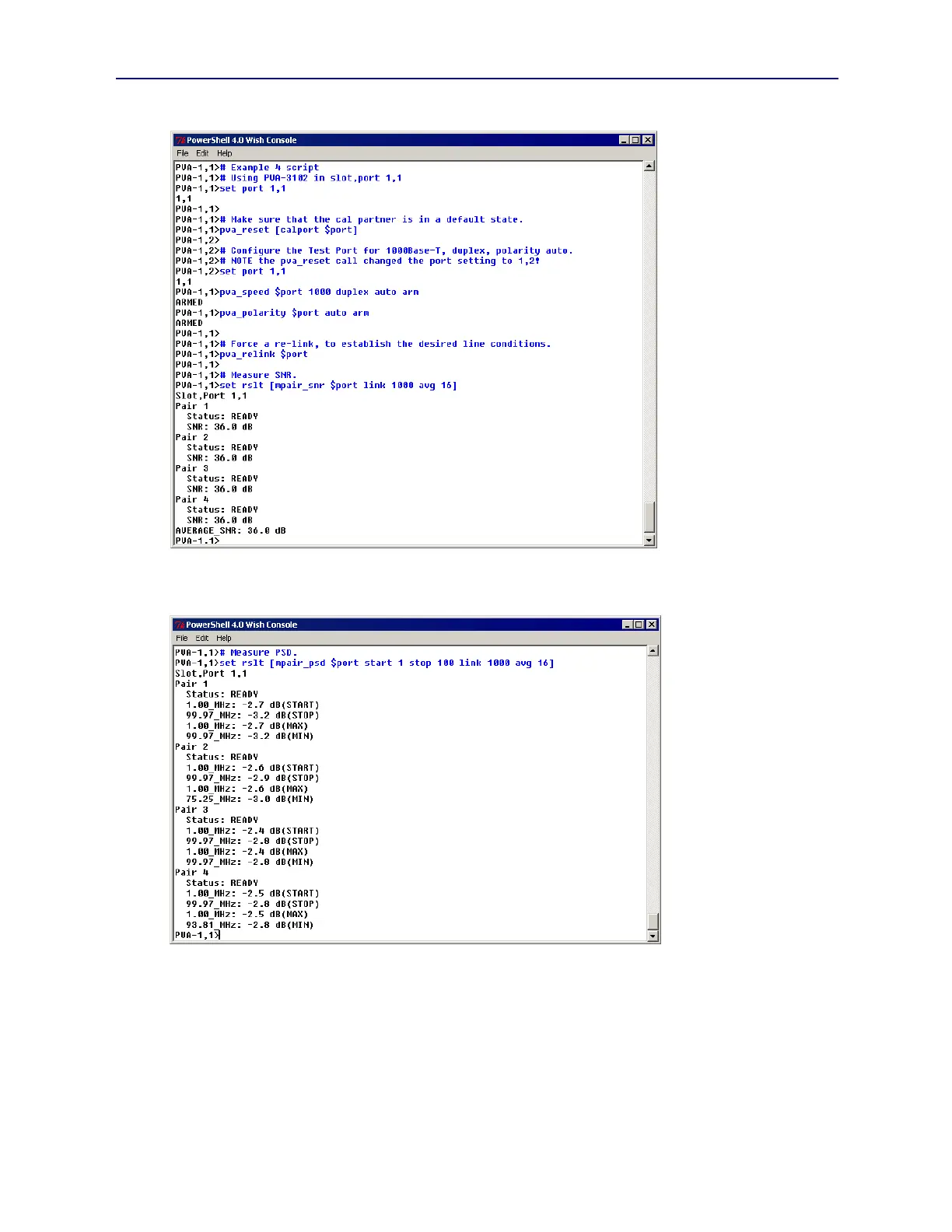The height and width of the screenshot is (1232, 952).
Task: Open Edit menu in top console window
Action: pyautogui.click(x=202, y=153)
